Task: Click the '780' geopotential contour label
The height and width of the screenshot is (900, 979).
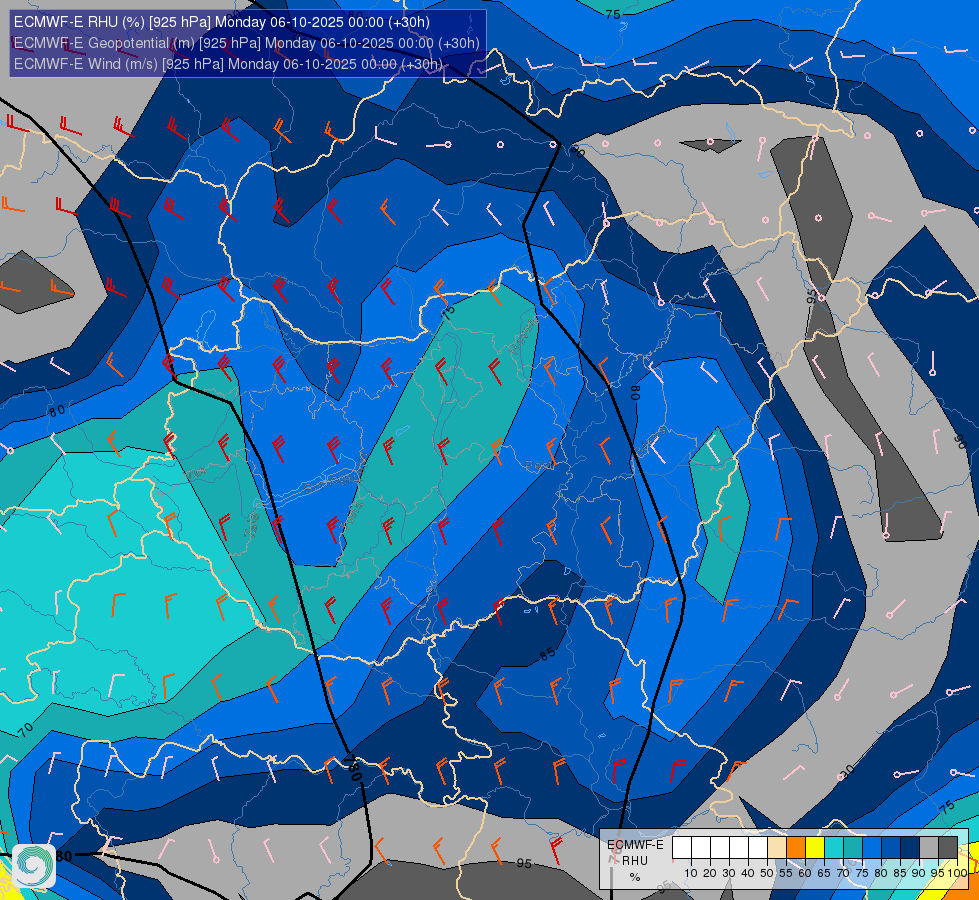Action: 353,768
